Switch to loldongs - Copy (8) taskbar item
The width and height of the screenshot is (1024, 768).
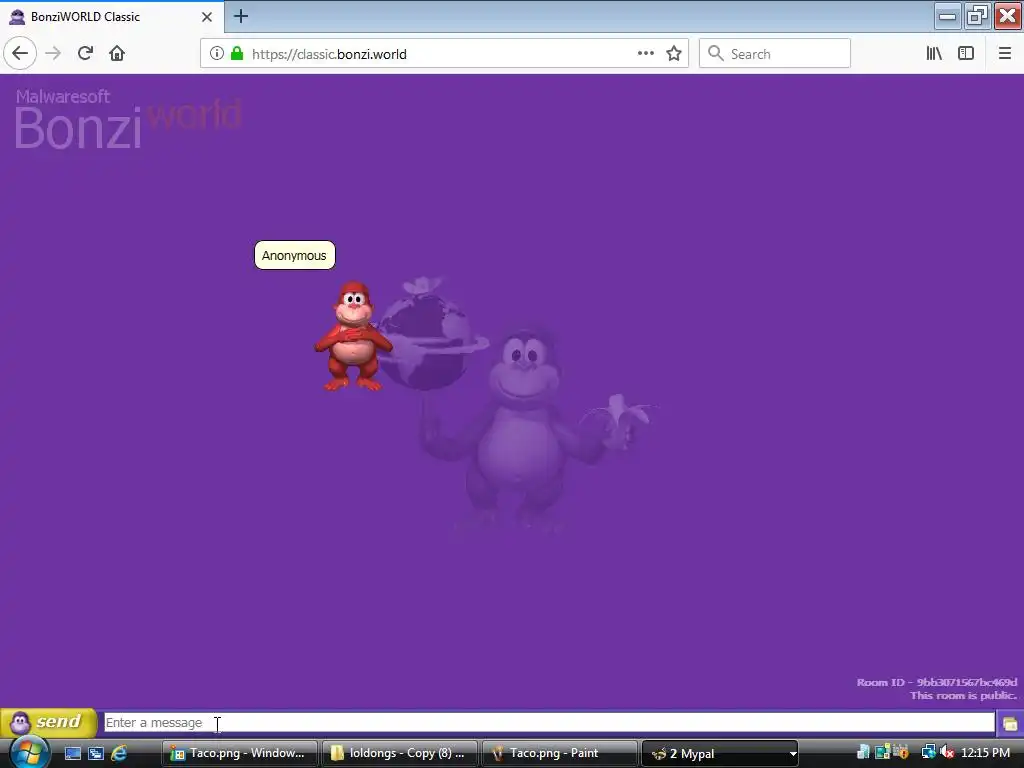[400, 753]
